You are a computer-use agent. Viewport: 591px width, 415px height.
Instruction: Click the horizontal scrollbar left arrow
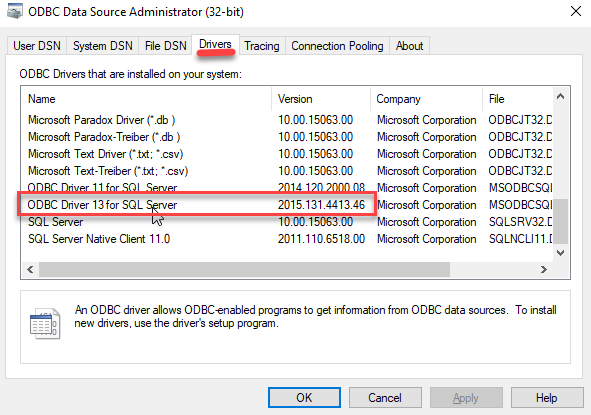click(x=30, y=270)
